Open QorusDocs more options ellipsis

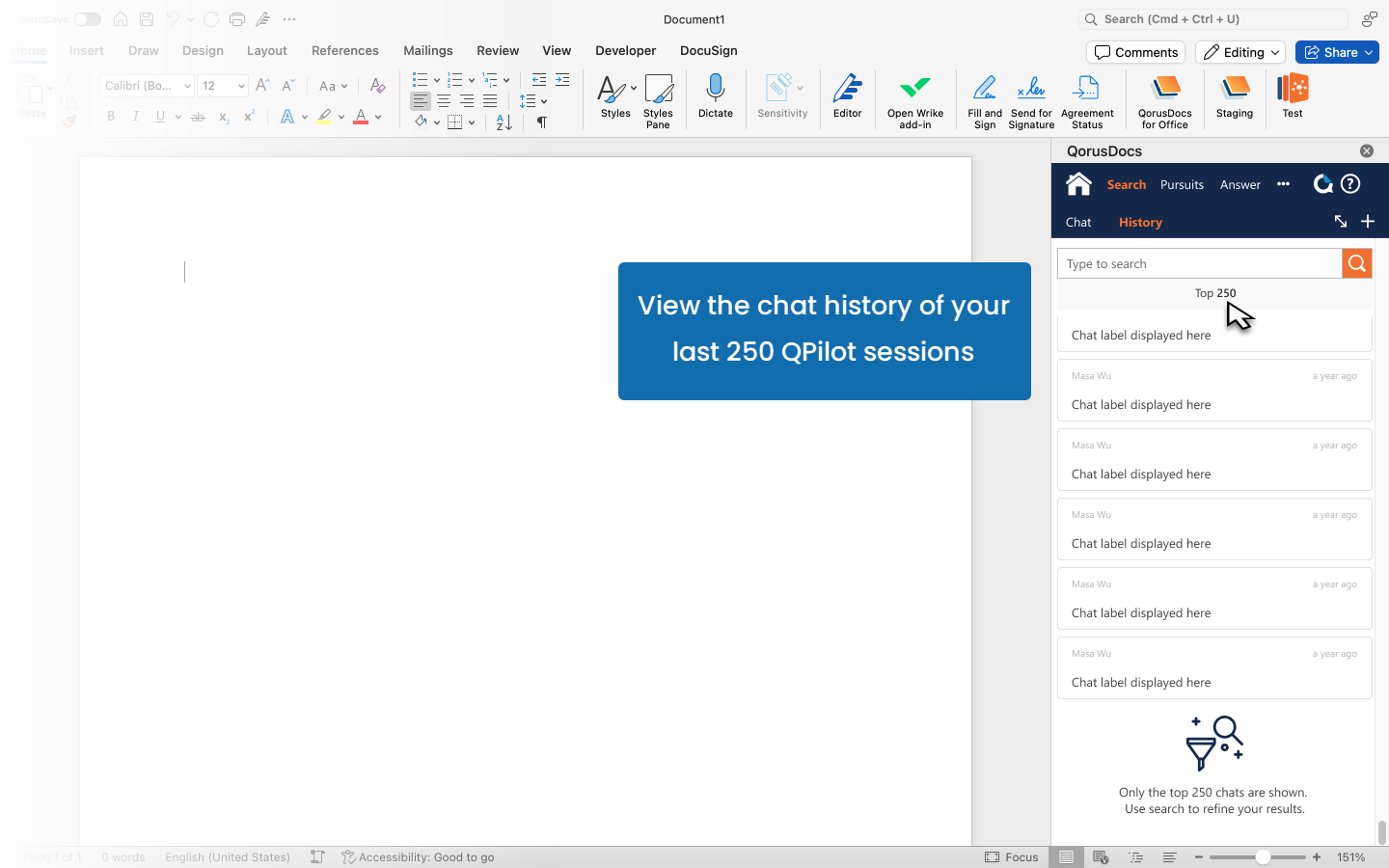1283,184
